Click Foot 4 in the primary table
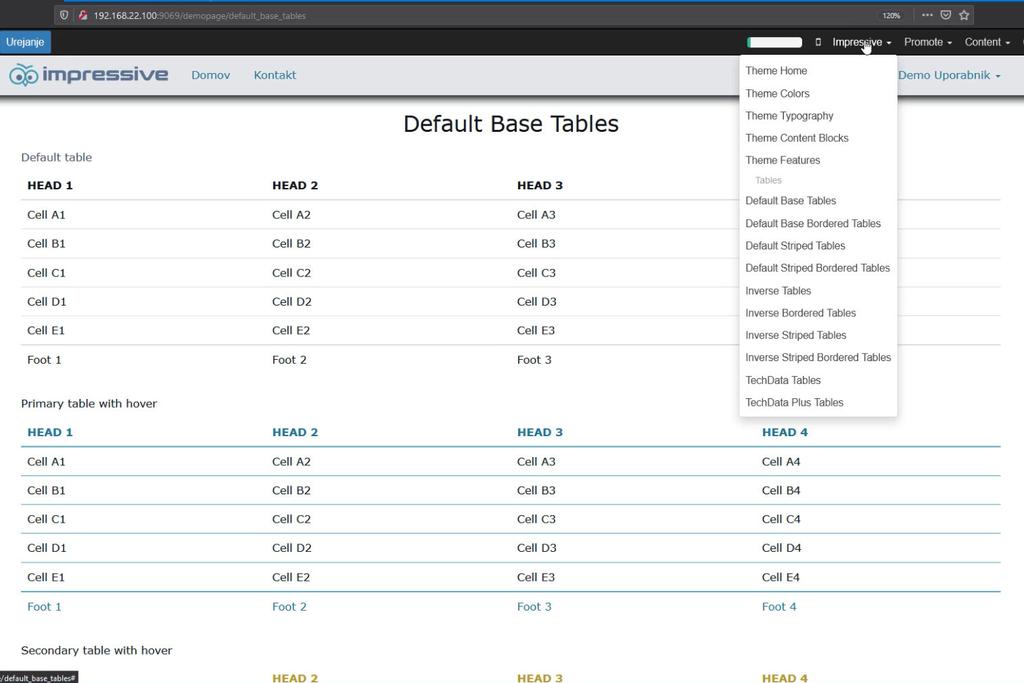Image resolution: width=1024 pixels, height=683 pixels. coord(779,607)
